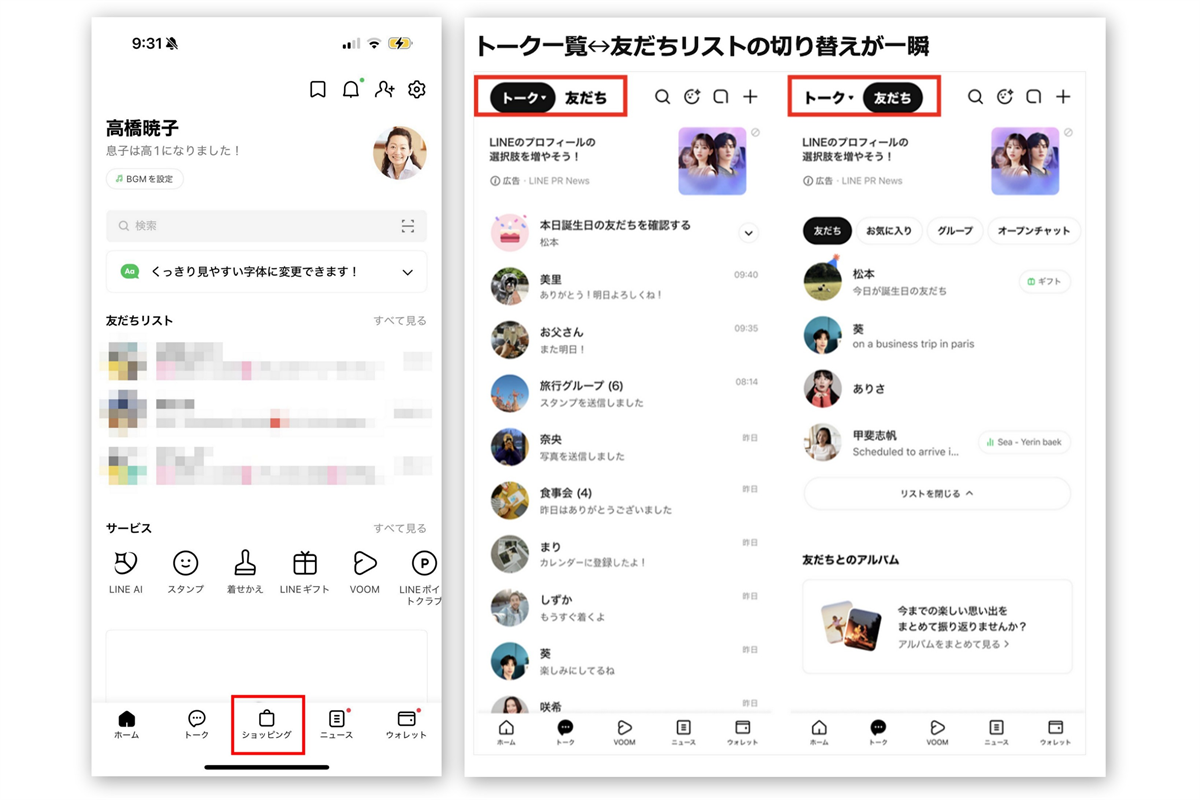Tap the add friend icon on Home screen
This screenshot has height=800, width=1200.
click(x=385, y=90)
